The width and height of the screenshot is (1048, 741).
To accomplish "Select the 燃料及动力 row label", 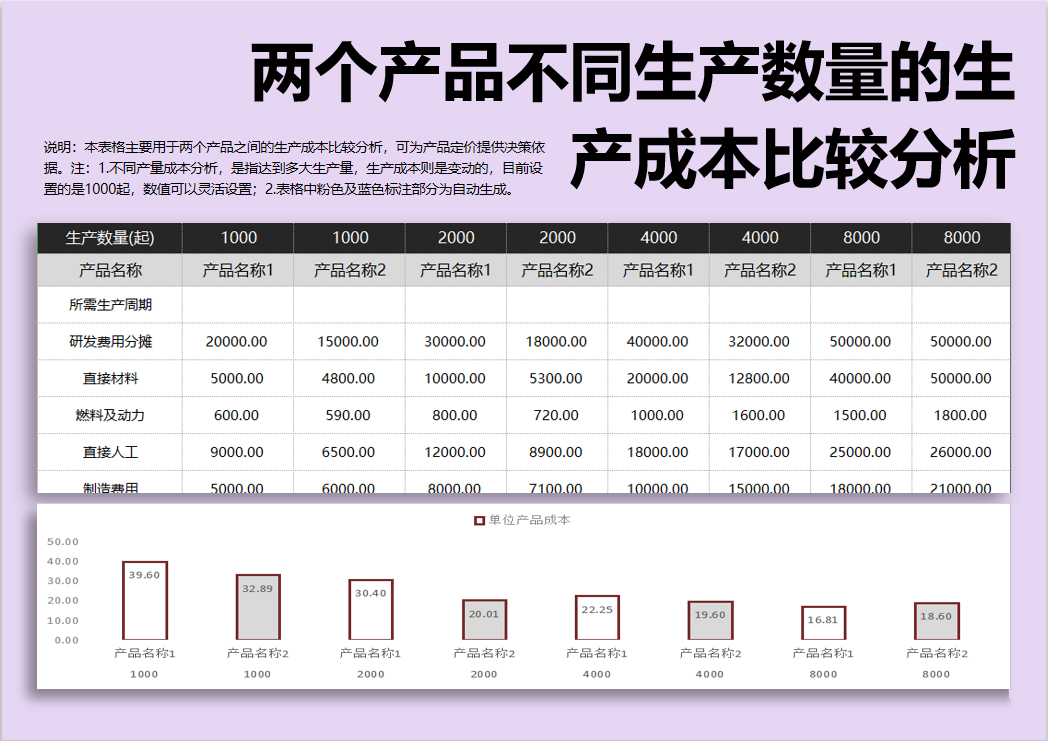I will click(x=110, y=415).
